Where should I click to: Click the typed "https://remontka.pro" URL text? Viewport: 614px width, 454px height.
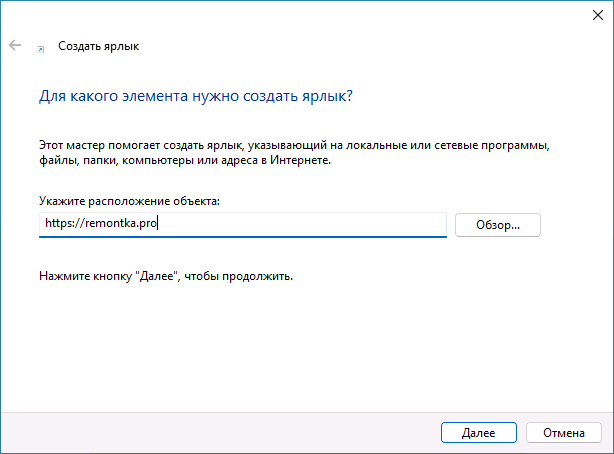click(x=101, y=224)
